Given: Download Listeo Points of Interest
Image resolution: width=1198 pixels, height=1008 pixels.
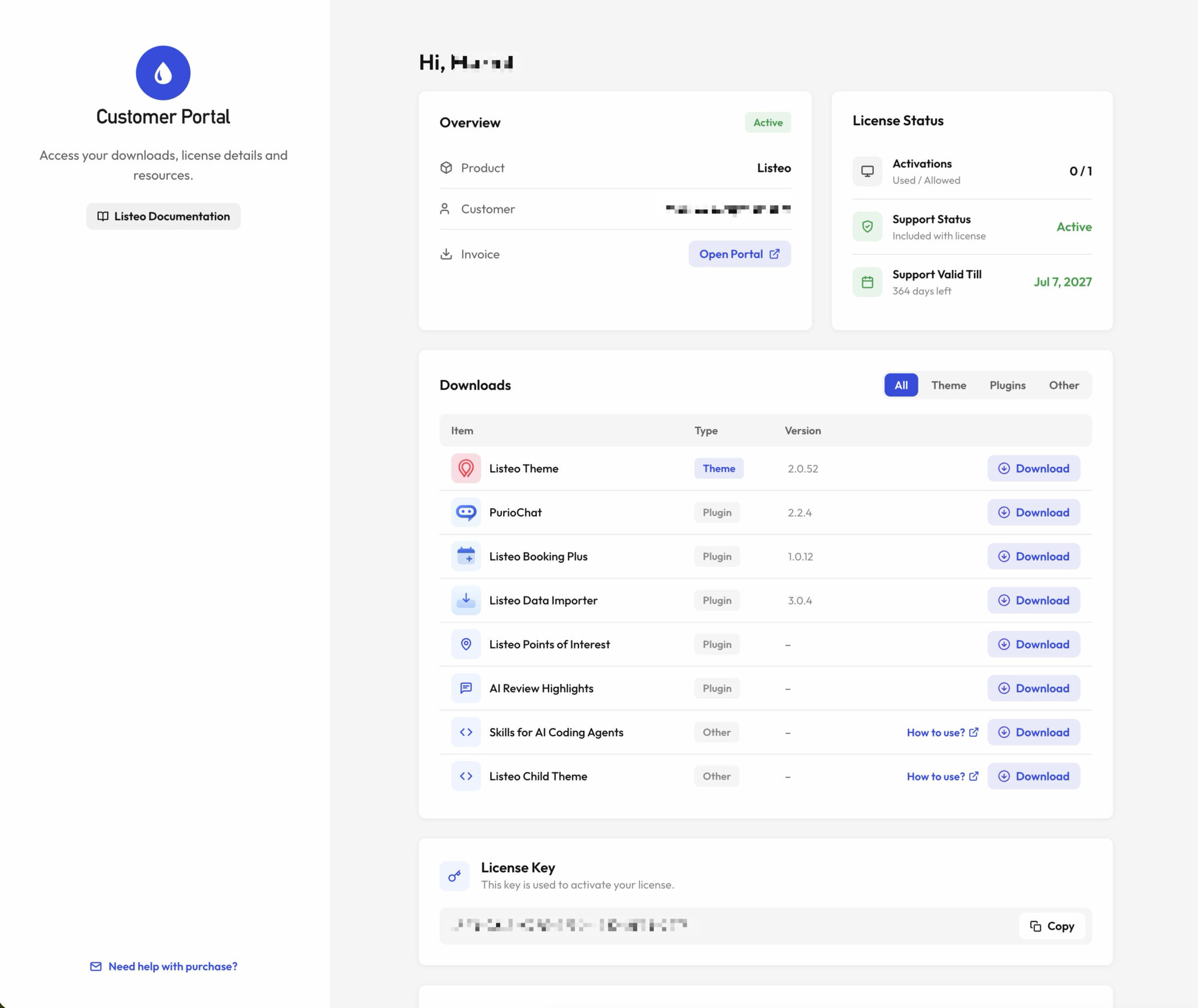Looking at the screenshot, I should click(x=1034, y=644).
